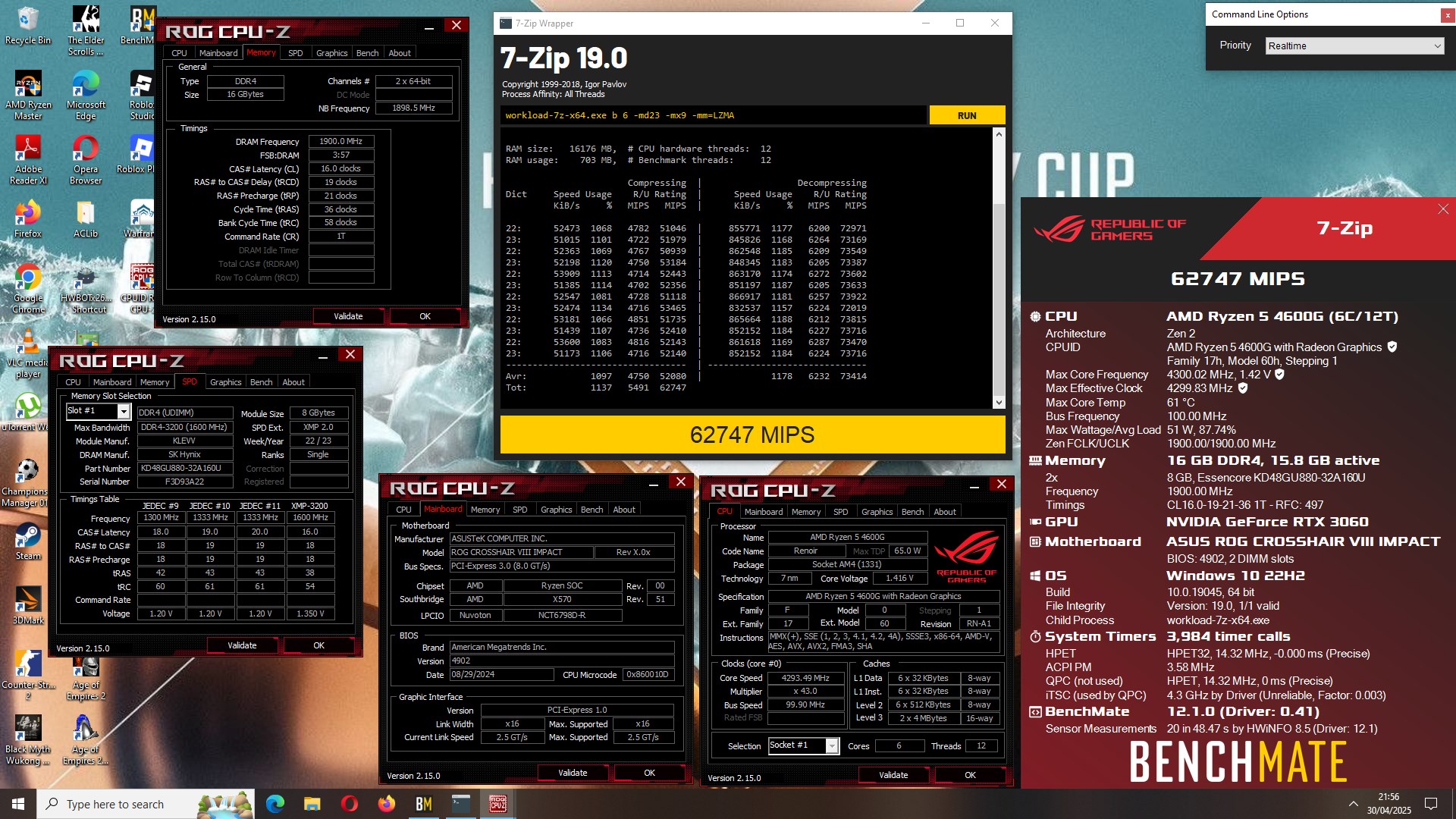Show hidden system tray icons
Viewport: 1456px width, 819px height.
(1353, 804)
